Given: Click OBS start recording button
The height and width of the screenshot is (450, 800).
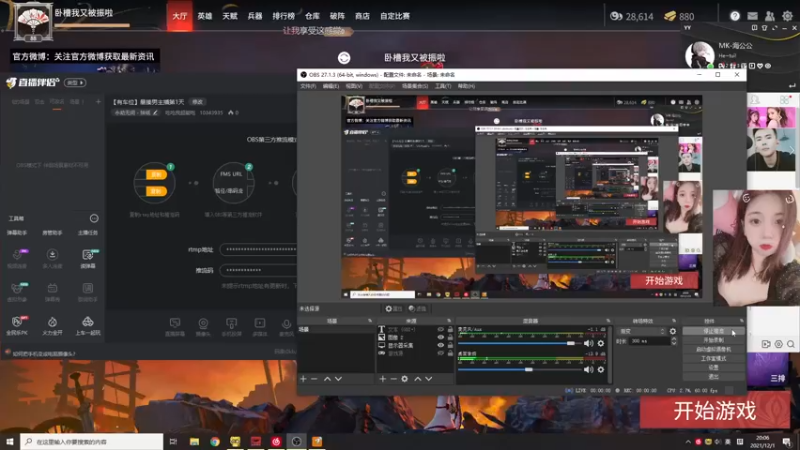Looking at the screenshot, I should pos(713,340).
